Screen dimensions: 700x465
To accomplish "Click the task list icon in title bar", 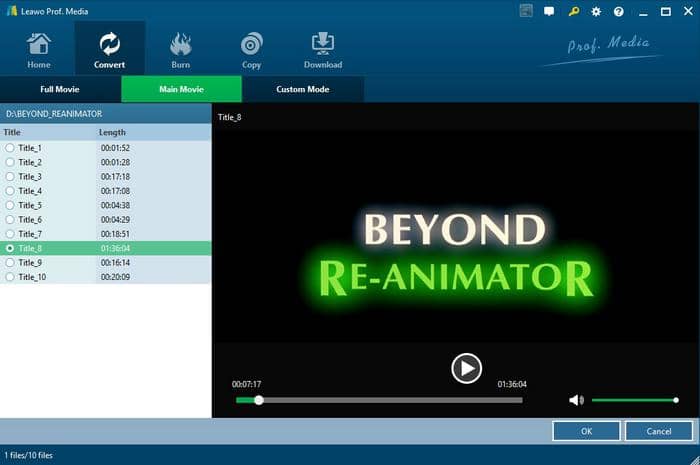I will (526, 11).
